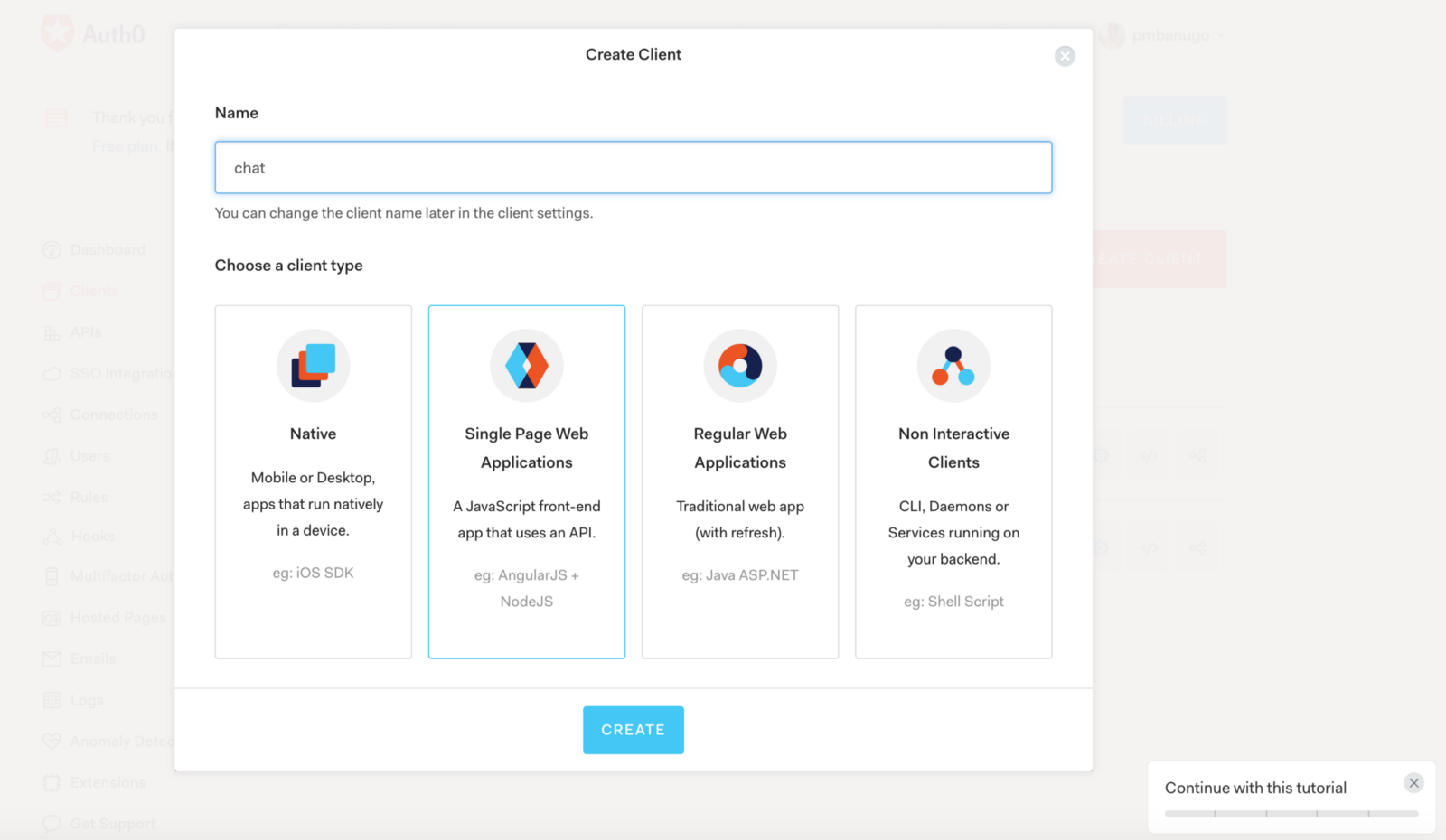This screenshot has height=840, width=1446.
Task: Click the SSO Integrations cloud icon
Action: pos(52,374)
